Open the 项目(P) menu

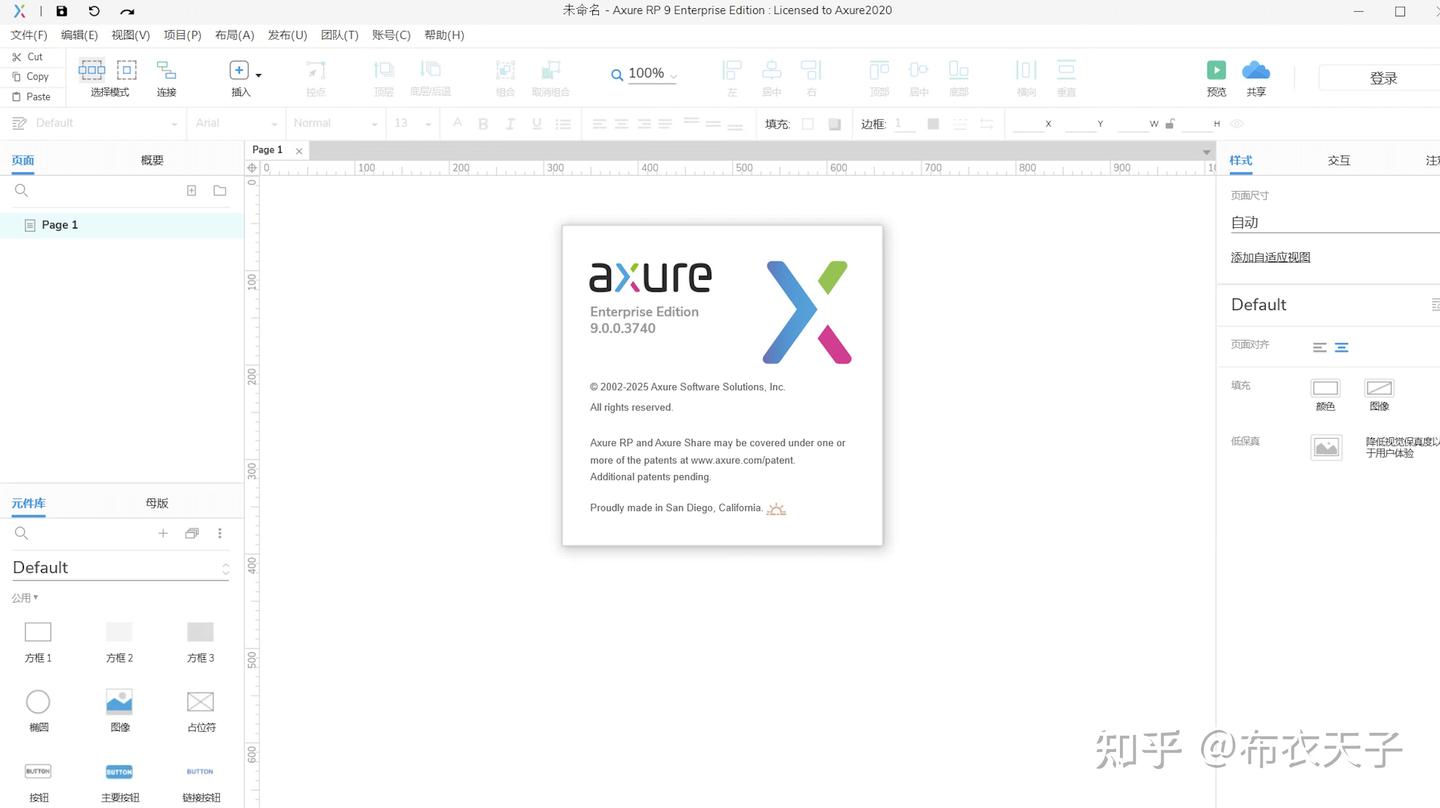(182, 35)
